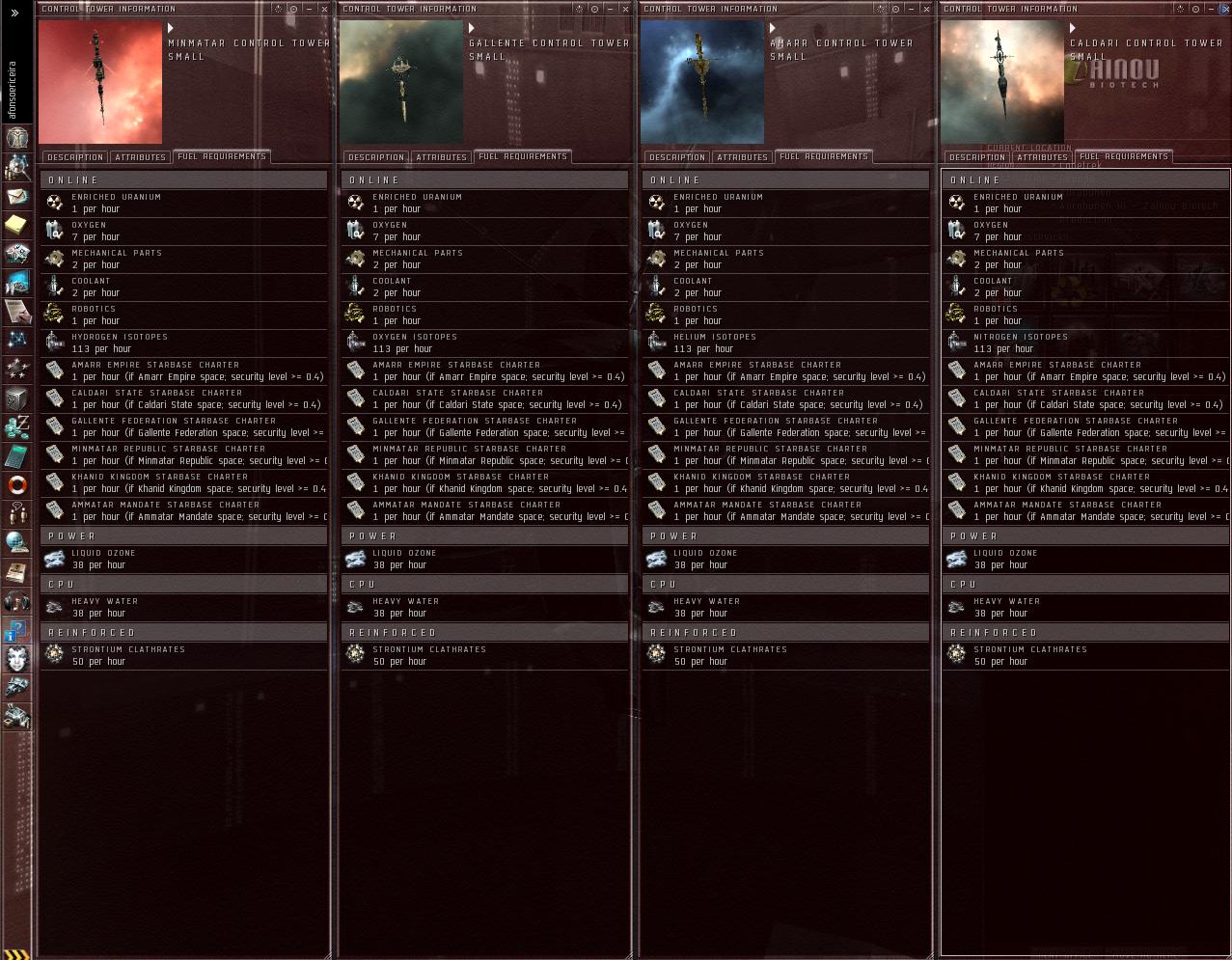
Task: Close the Gallente Control Tower window
Action: [x=625, y=9]
